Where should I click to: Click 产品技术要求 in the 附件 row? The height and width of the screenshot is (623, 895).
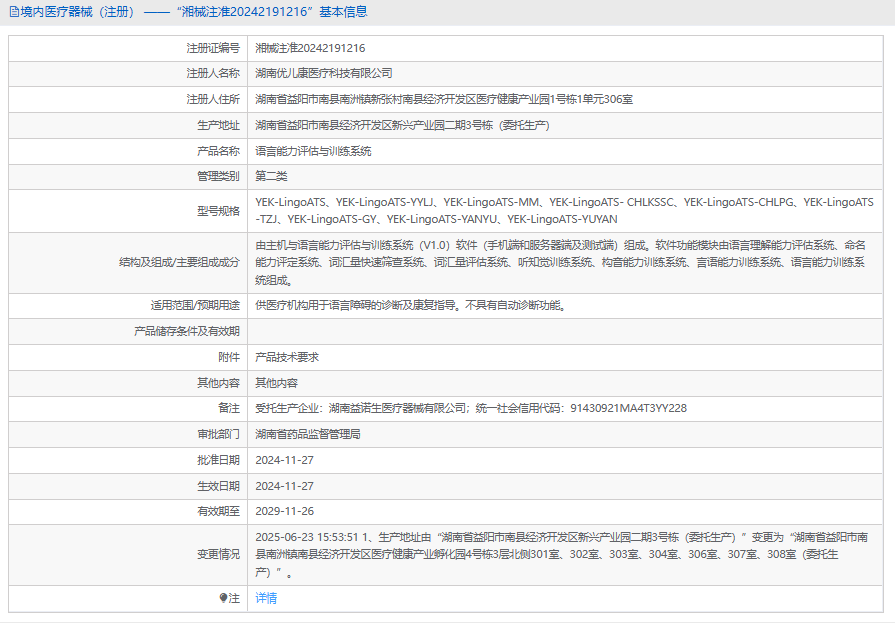click(x=287, y=357)
